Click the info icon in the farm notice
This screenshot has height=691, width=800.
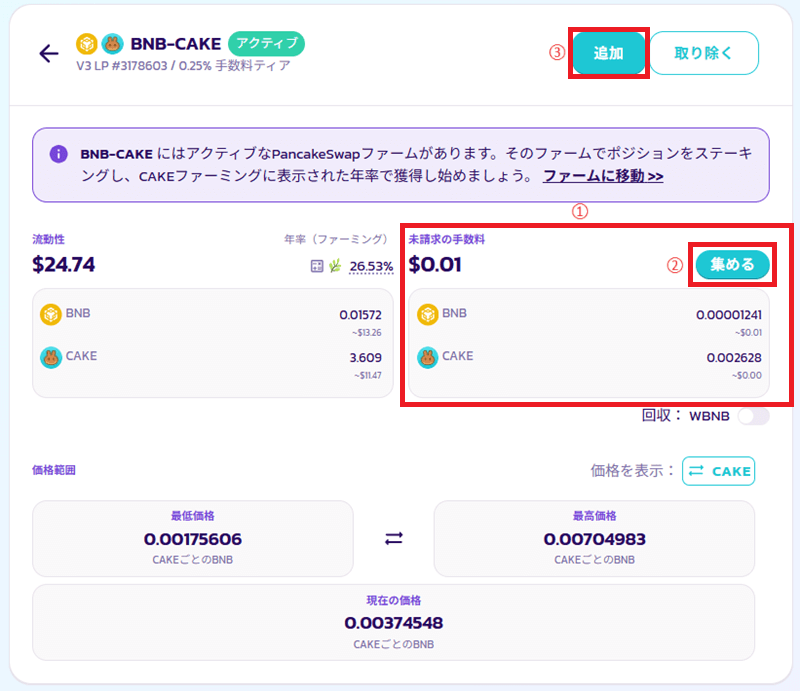(59, 154)
